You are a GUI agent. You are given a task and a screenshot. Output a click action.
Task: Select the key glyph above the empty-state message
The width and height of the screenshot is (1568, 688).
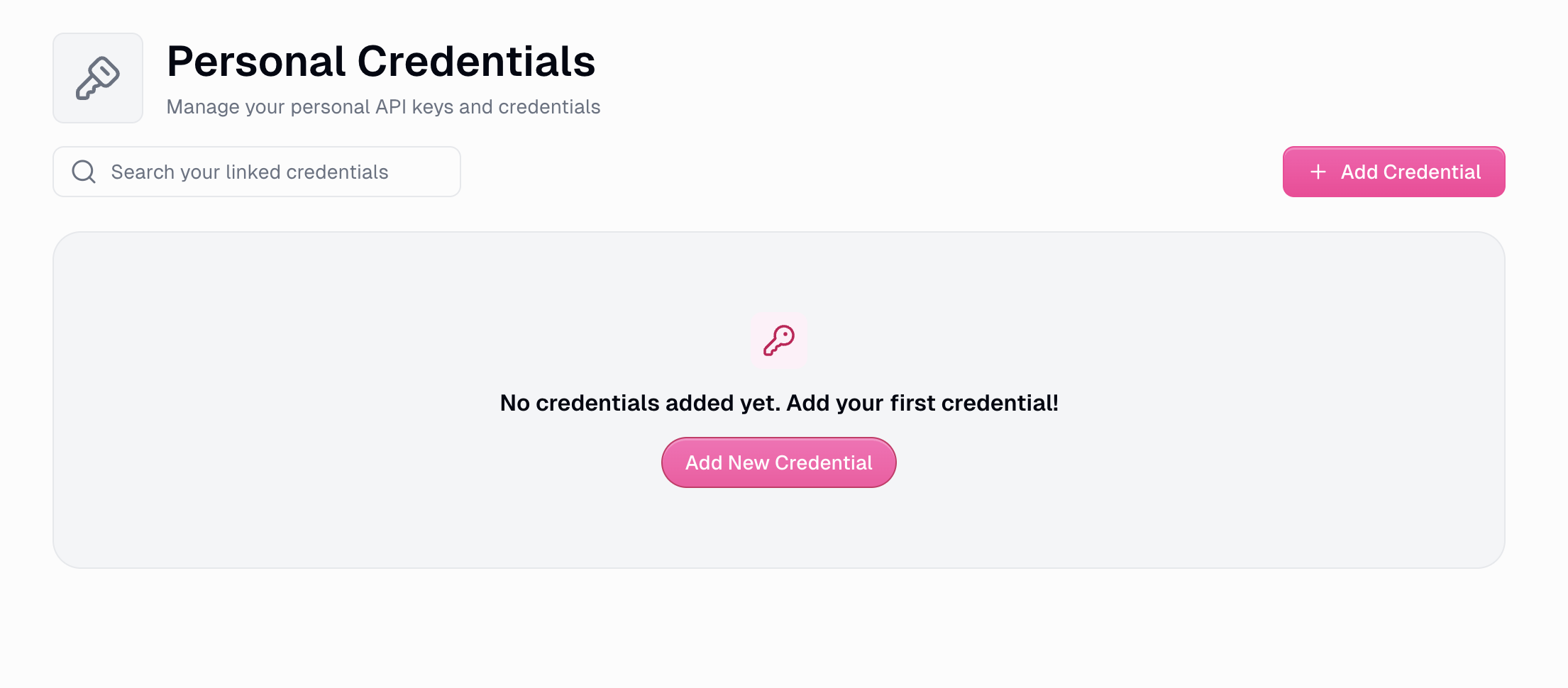[x=778, y=340]
